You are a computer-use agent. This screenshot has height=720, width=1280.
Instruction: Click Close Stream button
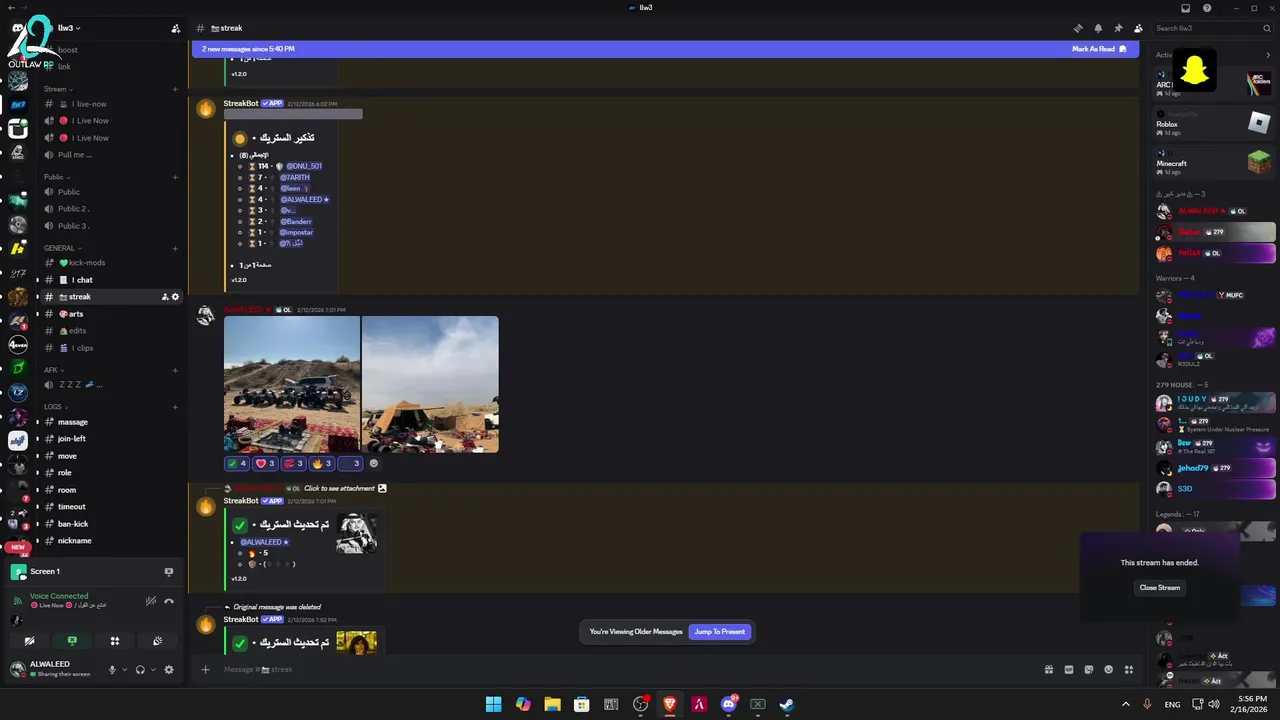[x=1160, y=588]
